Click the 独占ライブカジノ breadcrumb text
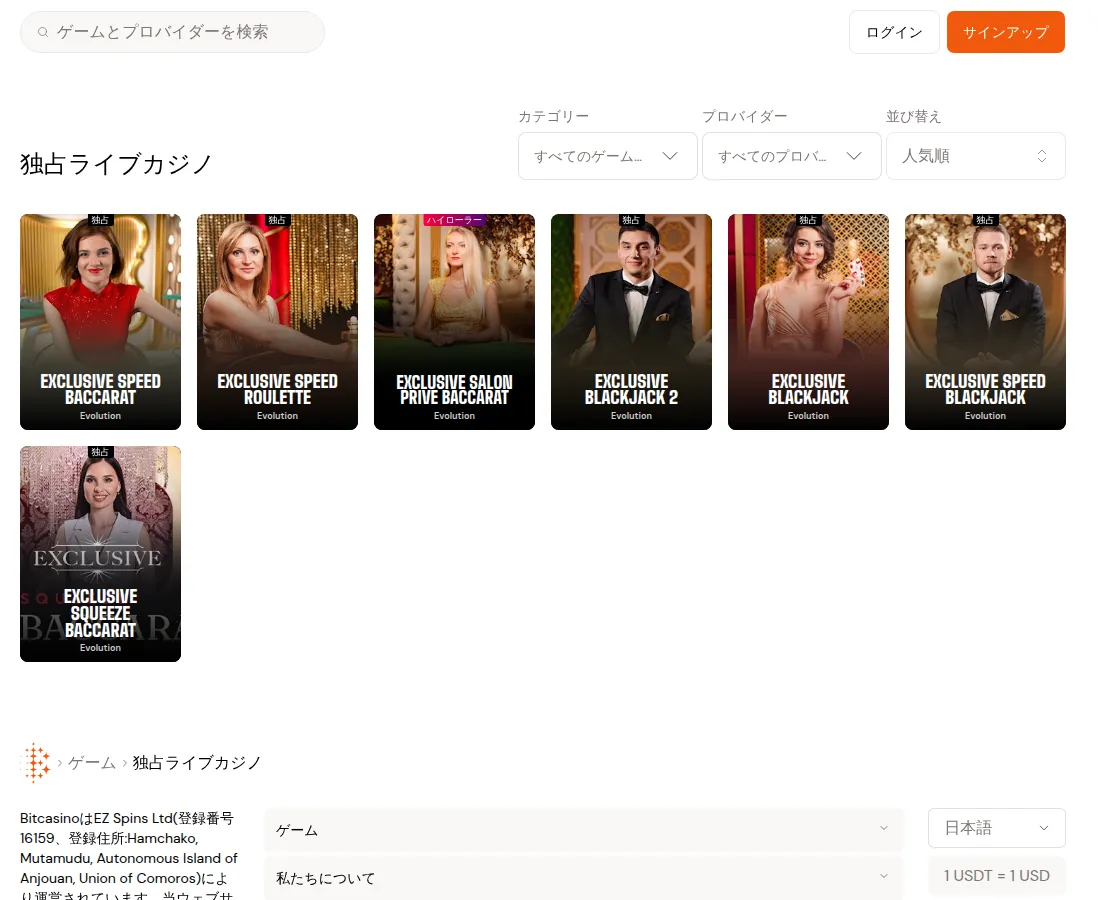This screenshot has height=900, width=1098. point(197,763)
